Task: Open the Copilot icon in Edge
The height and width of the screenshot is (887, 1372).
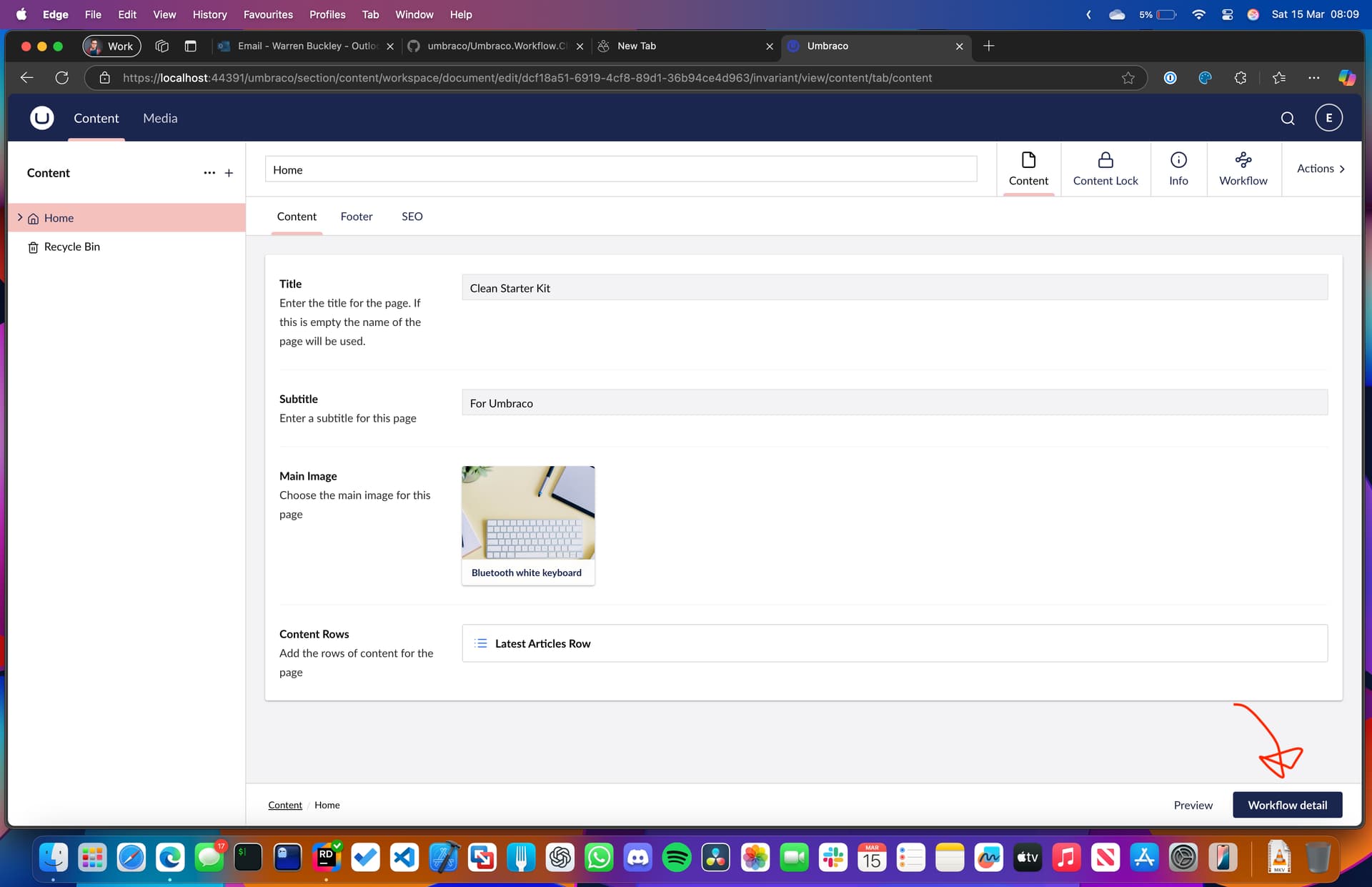Action: 1346,78
